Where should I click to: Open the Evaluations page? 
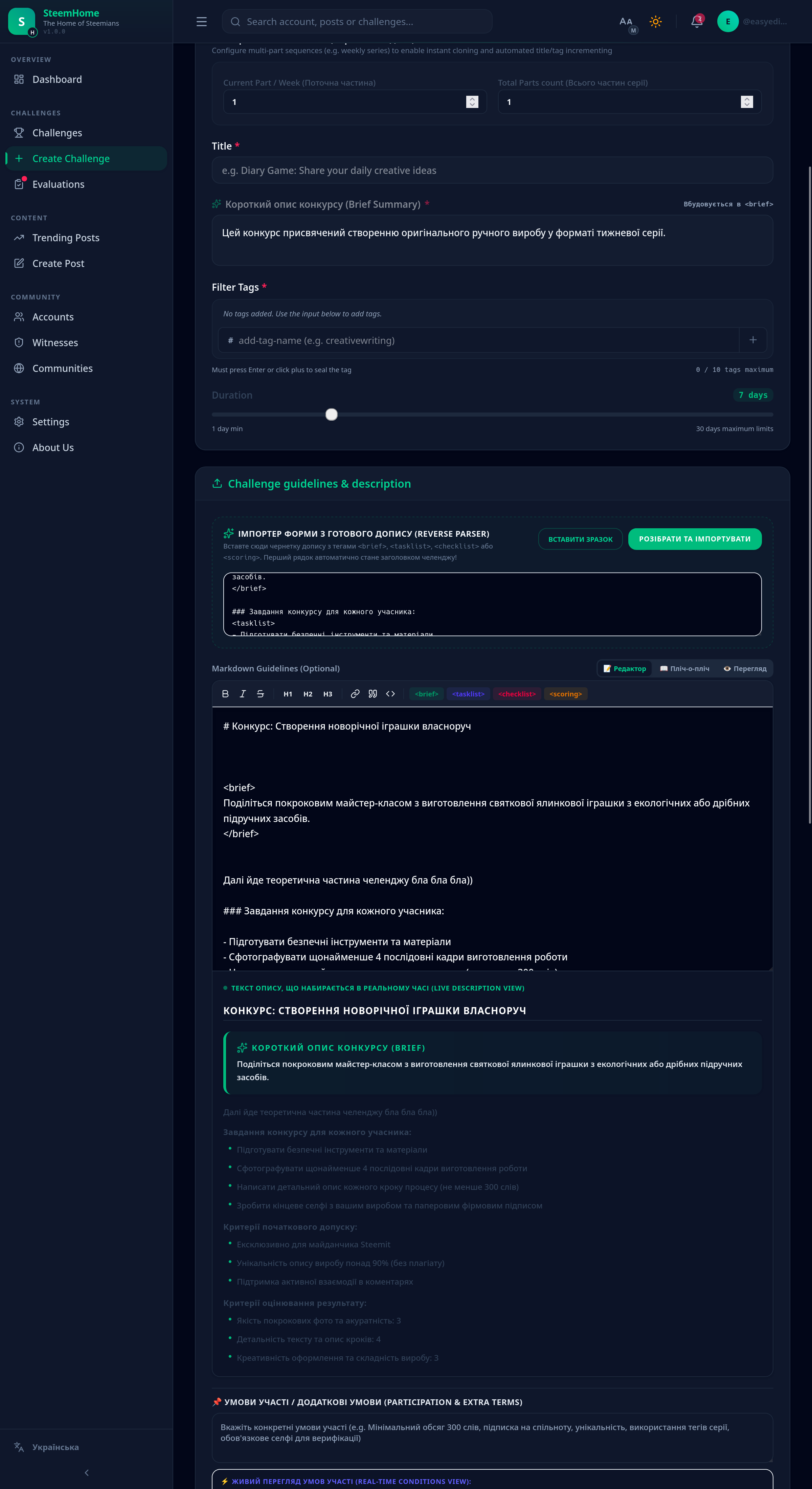tap(86, 184)
